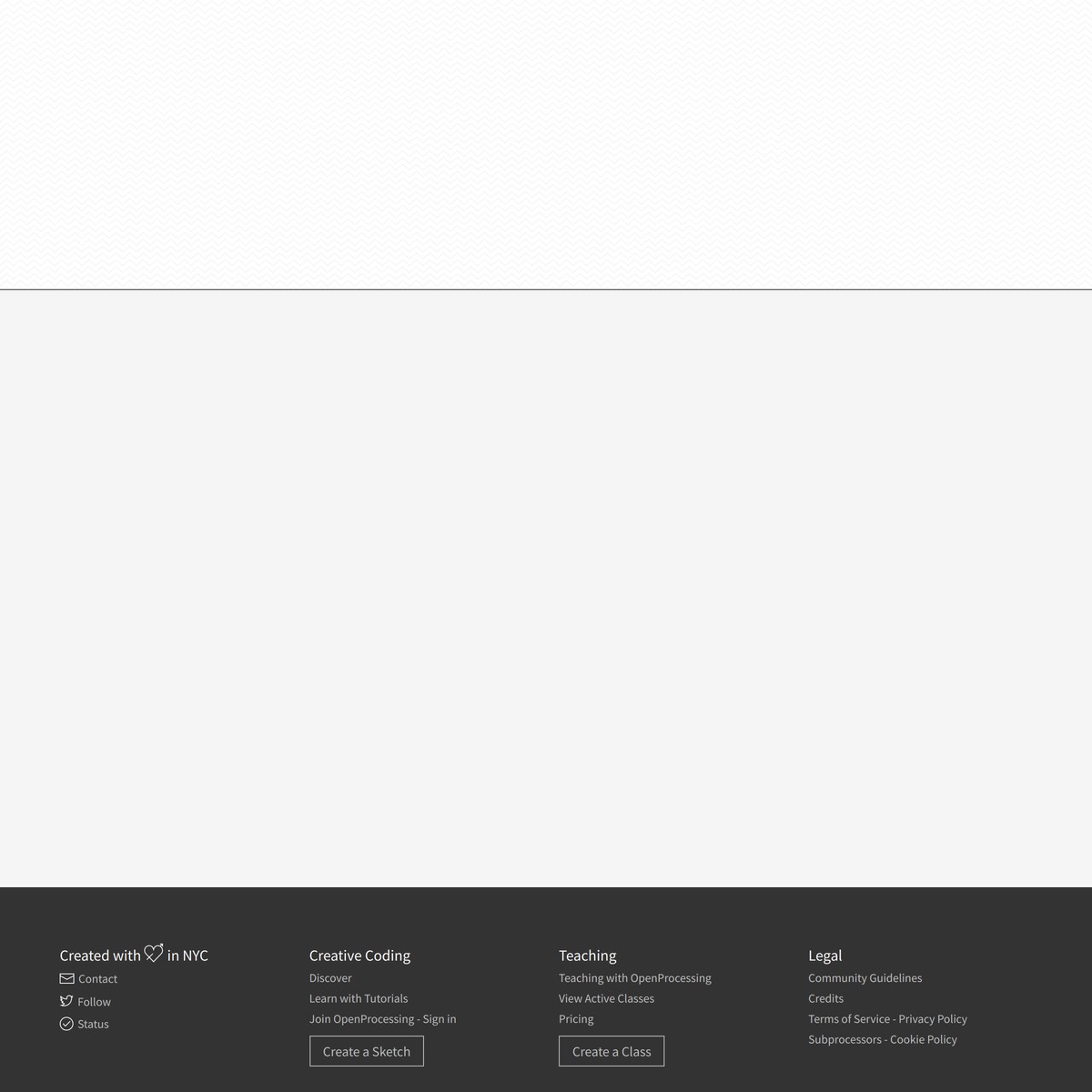Open Teaching with OpenProcessing page
This screenshot has height=1092, width=1092.
click(635, 978)
